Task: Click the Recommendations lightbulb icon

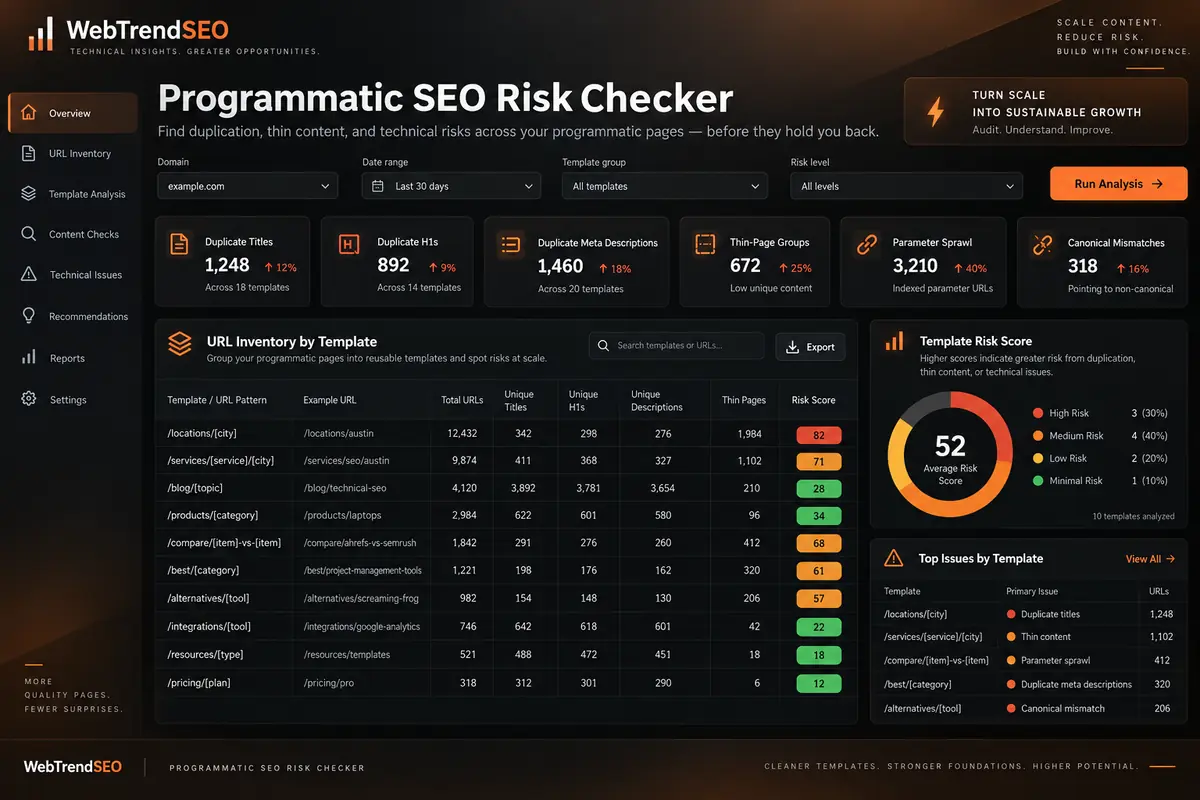Action: (x=29, y=316)
